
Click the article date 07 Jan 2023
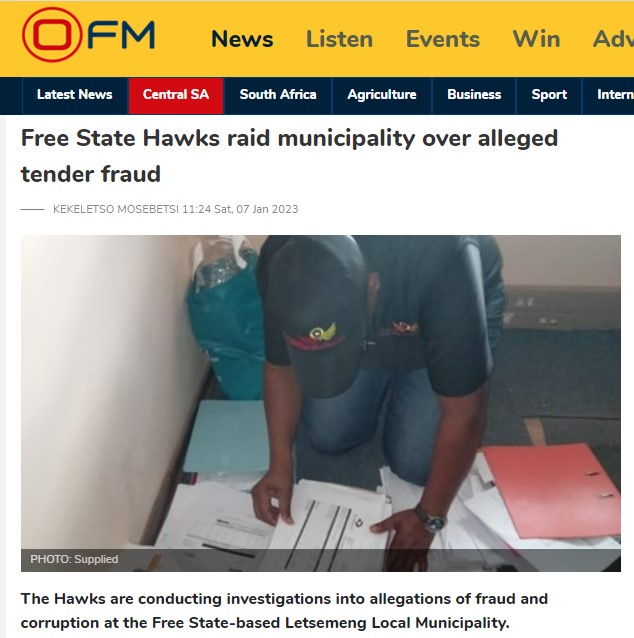(x=267, y=209)
